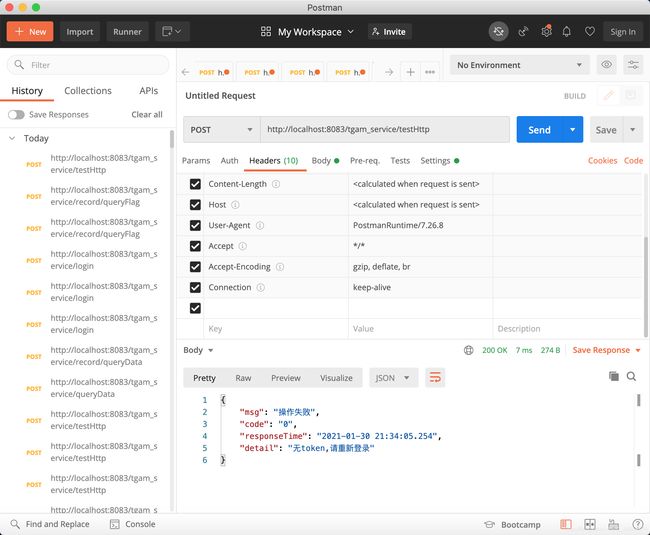Open the notifications bell icon
This screenshot has height=535, width=650.
[x=567, y=31]
